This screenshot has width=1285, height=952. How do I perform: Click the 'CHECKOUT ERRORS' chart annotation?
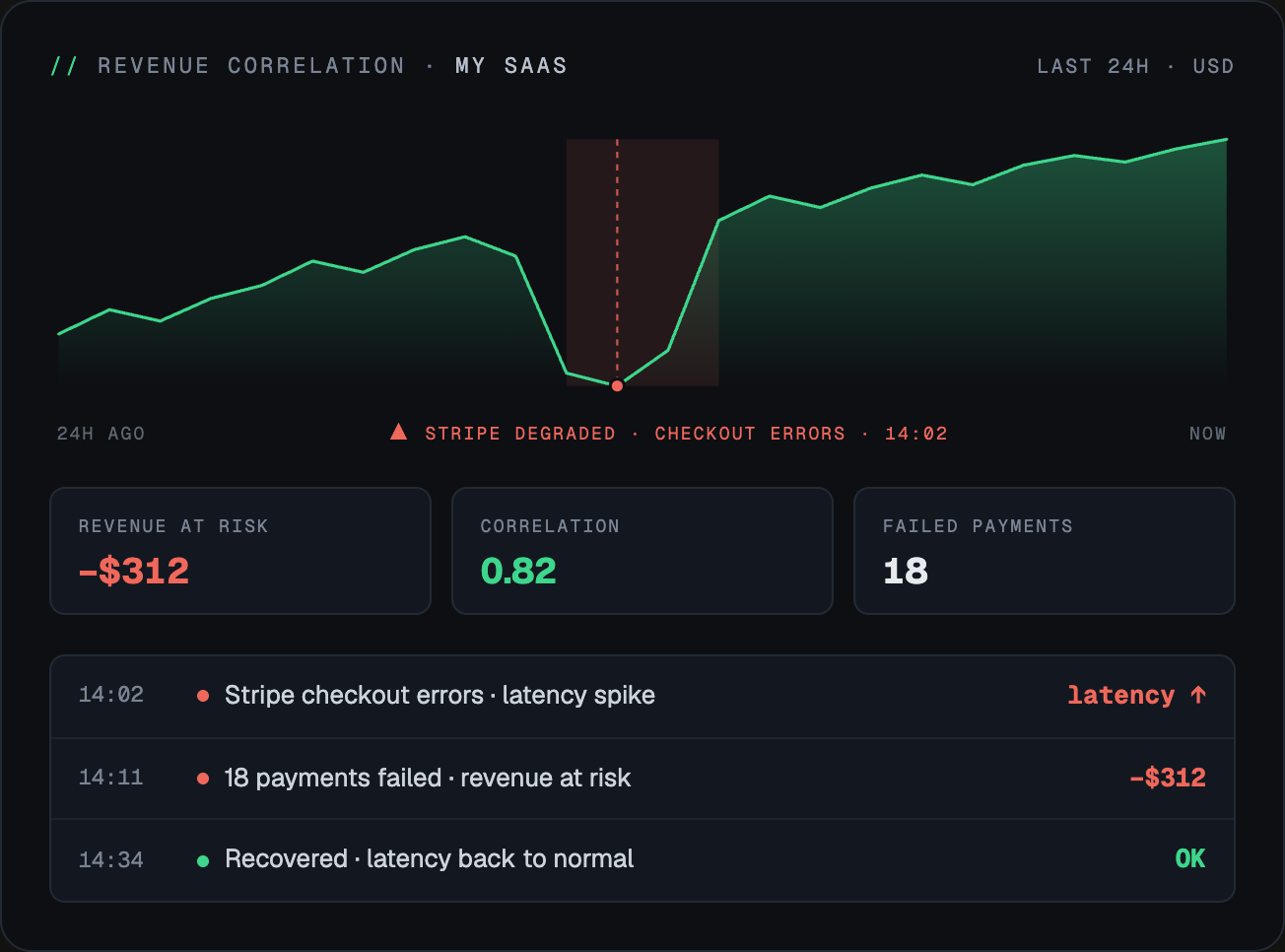pos(750,434)
